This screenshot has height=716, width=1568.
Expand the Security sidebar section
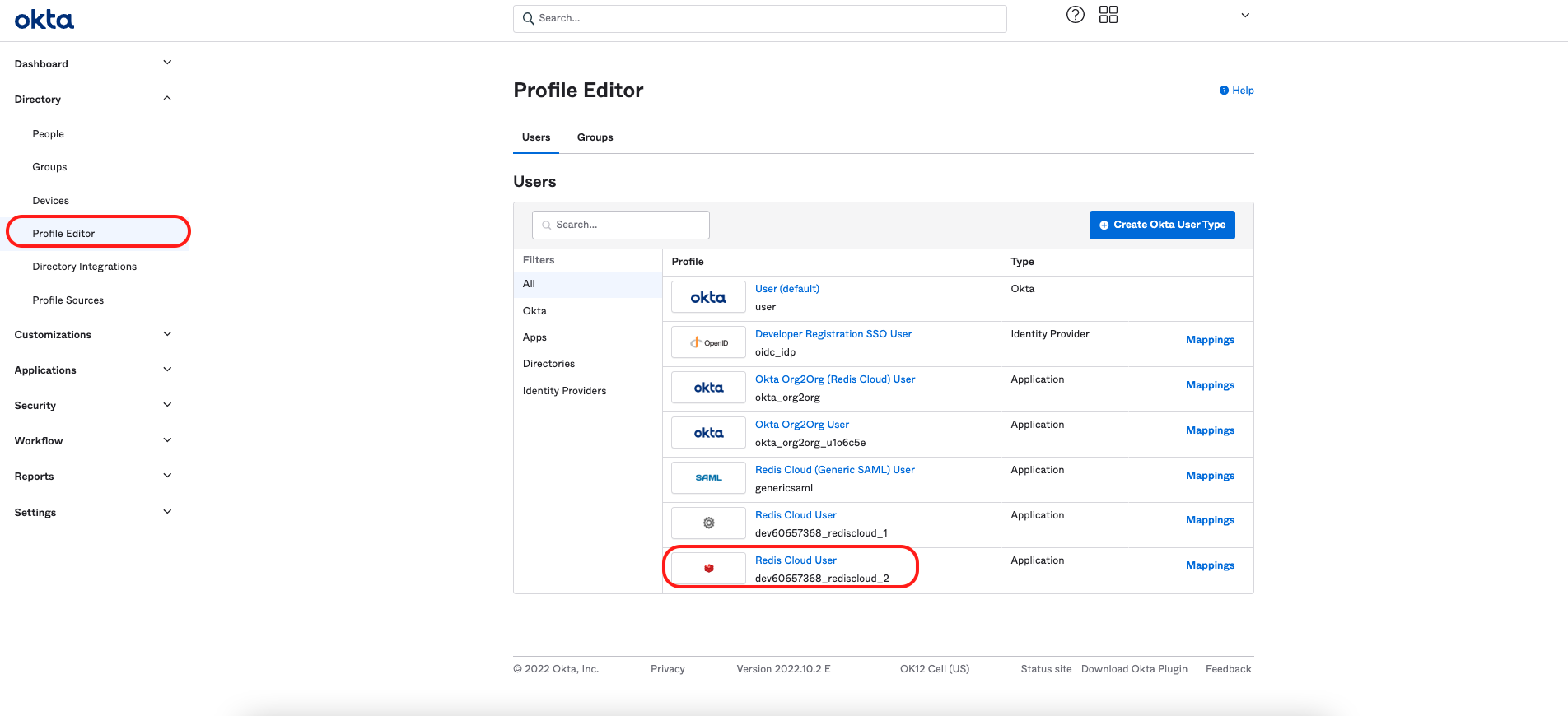point(167,405)
